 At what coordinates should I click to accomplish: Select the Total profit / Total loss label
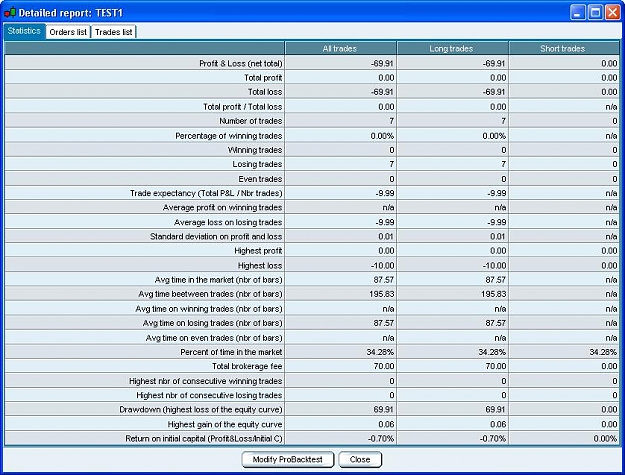(x=242, y=107)
